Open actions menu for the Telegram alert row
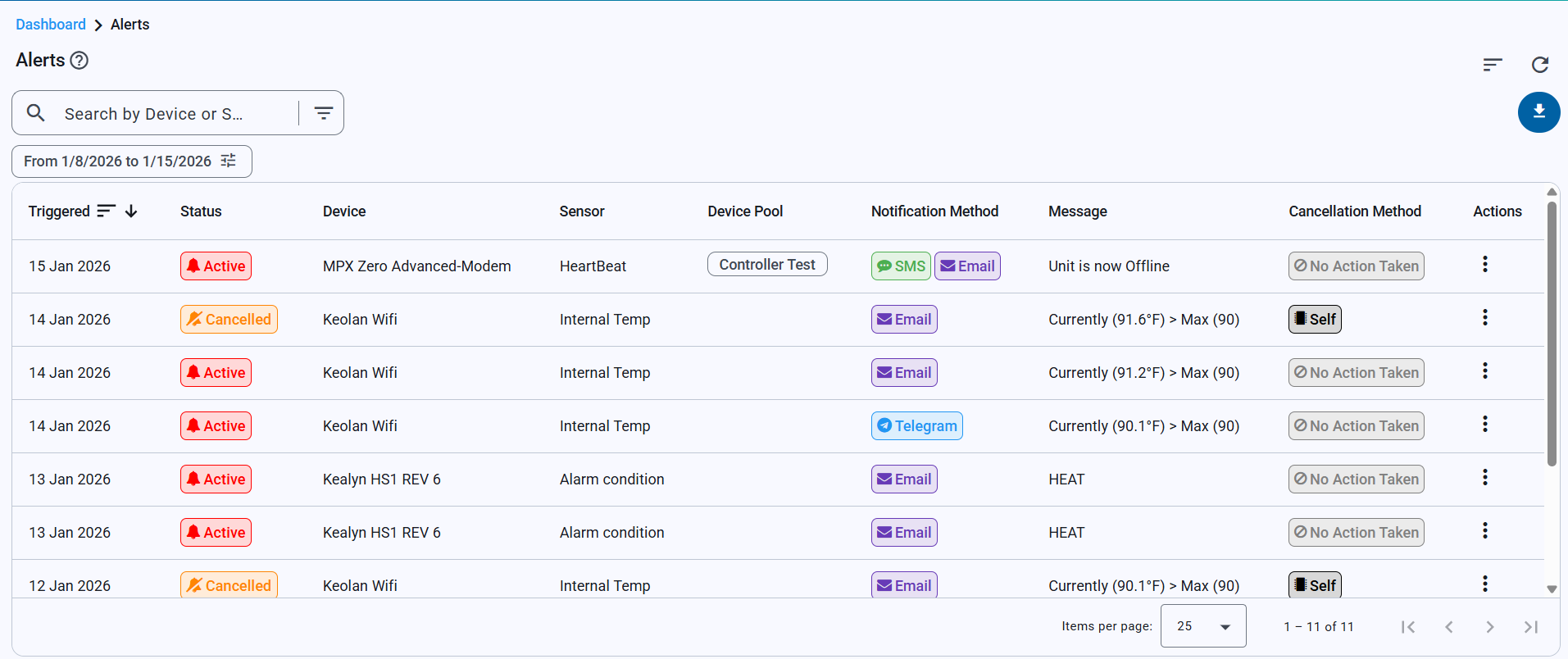This screenshot has height=659, width=1568. [x=1484, y=425]
